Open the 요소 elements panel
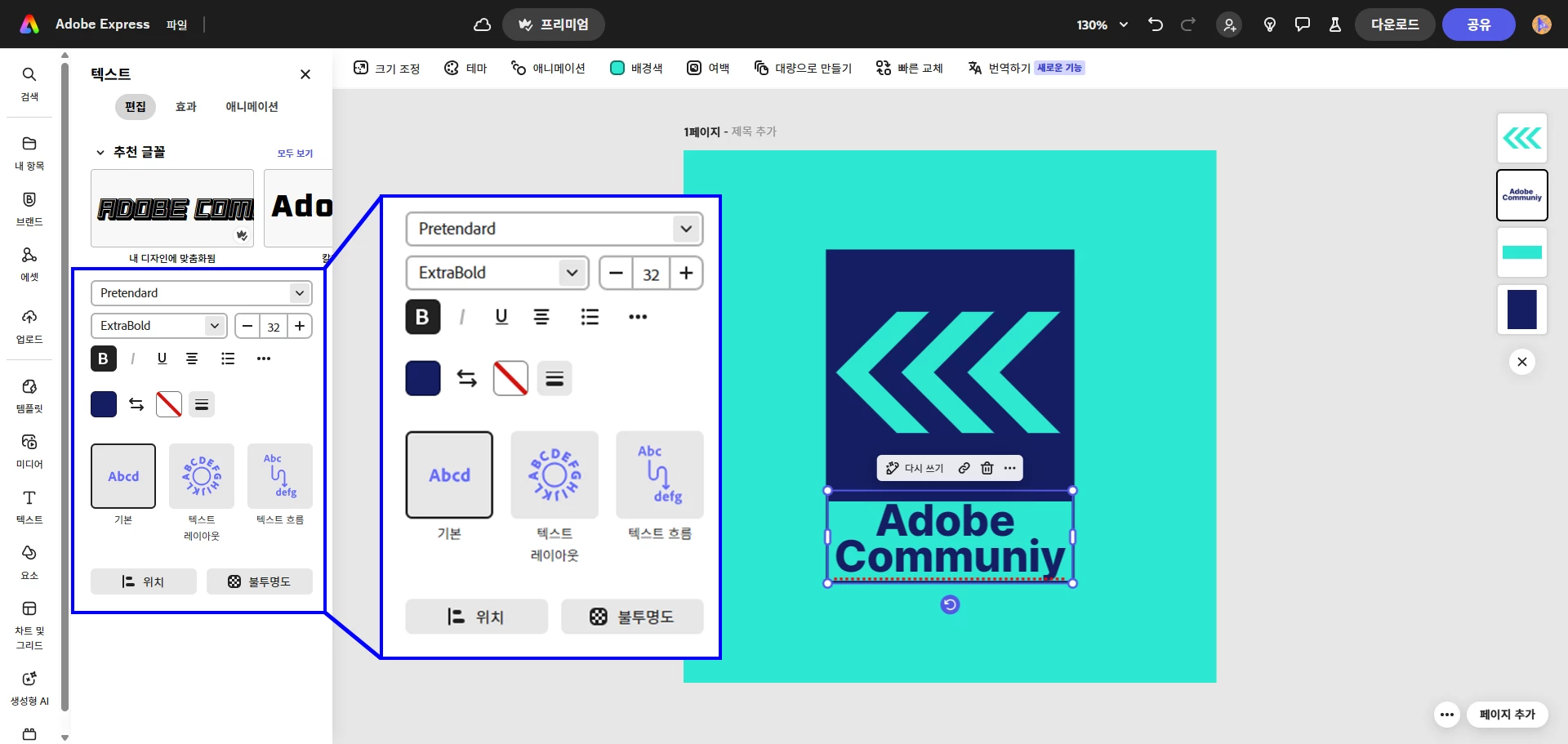 coord(29,562)
